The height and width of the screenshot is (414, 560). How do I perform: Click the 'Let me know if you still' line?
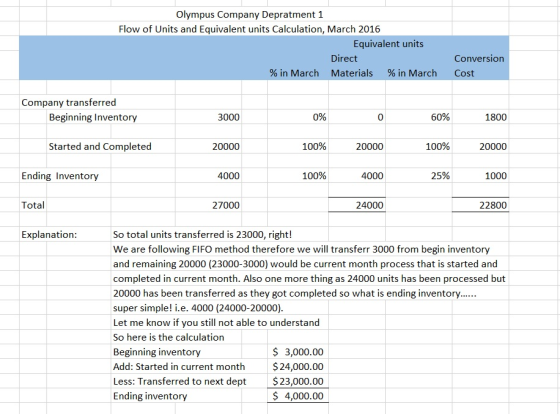click(216, 323)
